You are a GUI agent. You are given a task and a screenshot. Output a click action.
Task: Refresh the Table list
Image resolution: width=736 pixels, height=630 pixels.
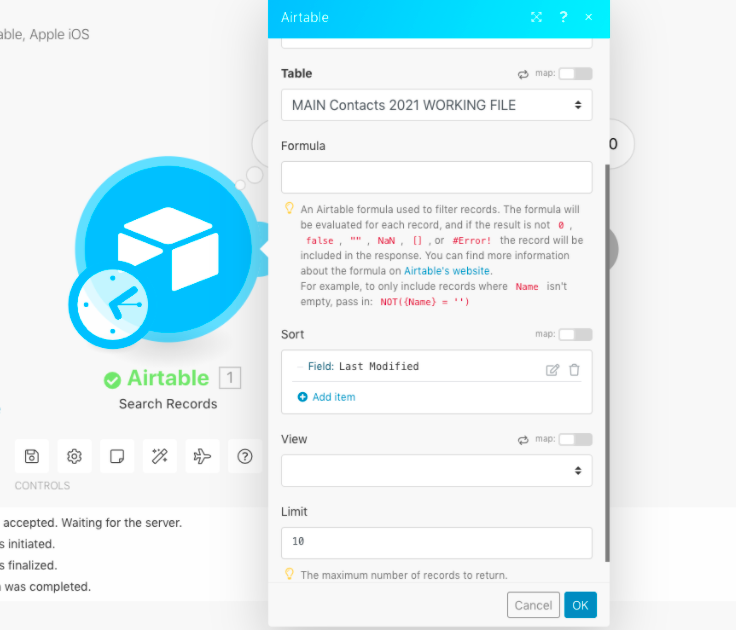click(523, 74)
